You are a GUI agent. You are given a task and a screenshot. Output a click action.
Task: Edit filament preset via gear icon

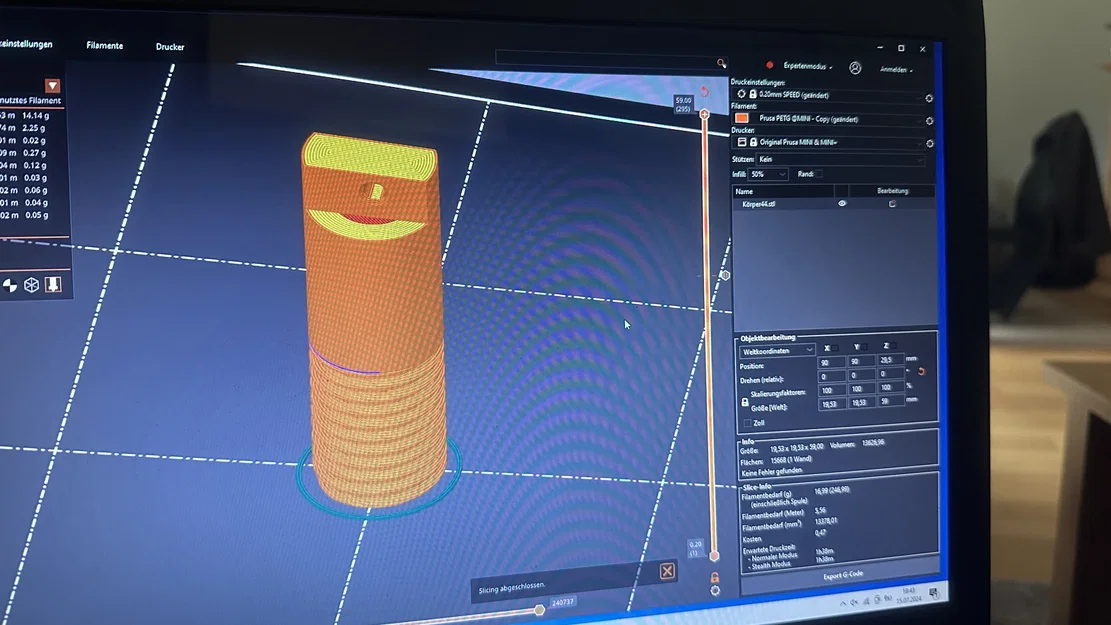pyautogui.click(x=930, y=121)
